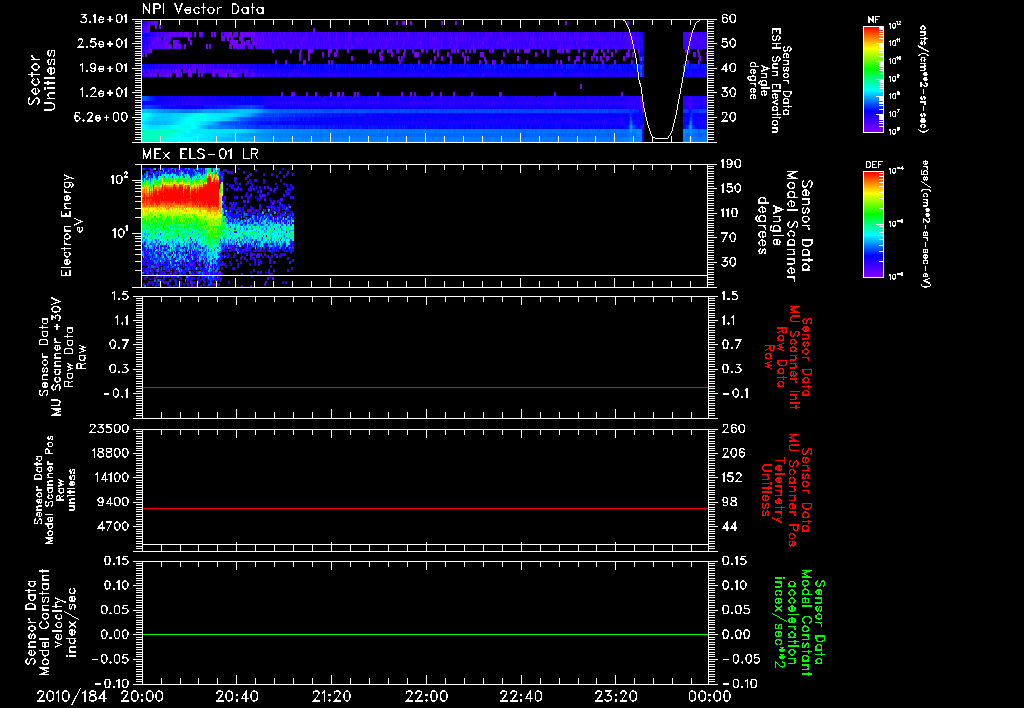Click the 'NF' color bar heading
The height and width of the screenshot is (708, 1024).
point(874,20)
